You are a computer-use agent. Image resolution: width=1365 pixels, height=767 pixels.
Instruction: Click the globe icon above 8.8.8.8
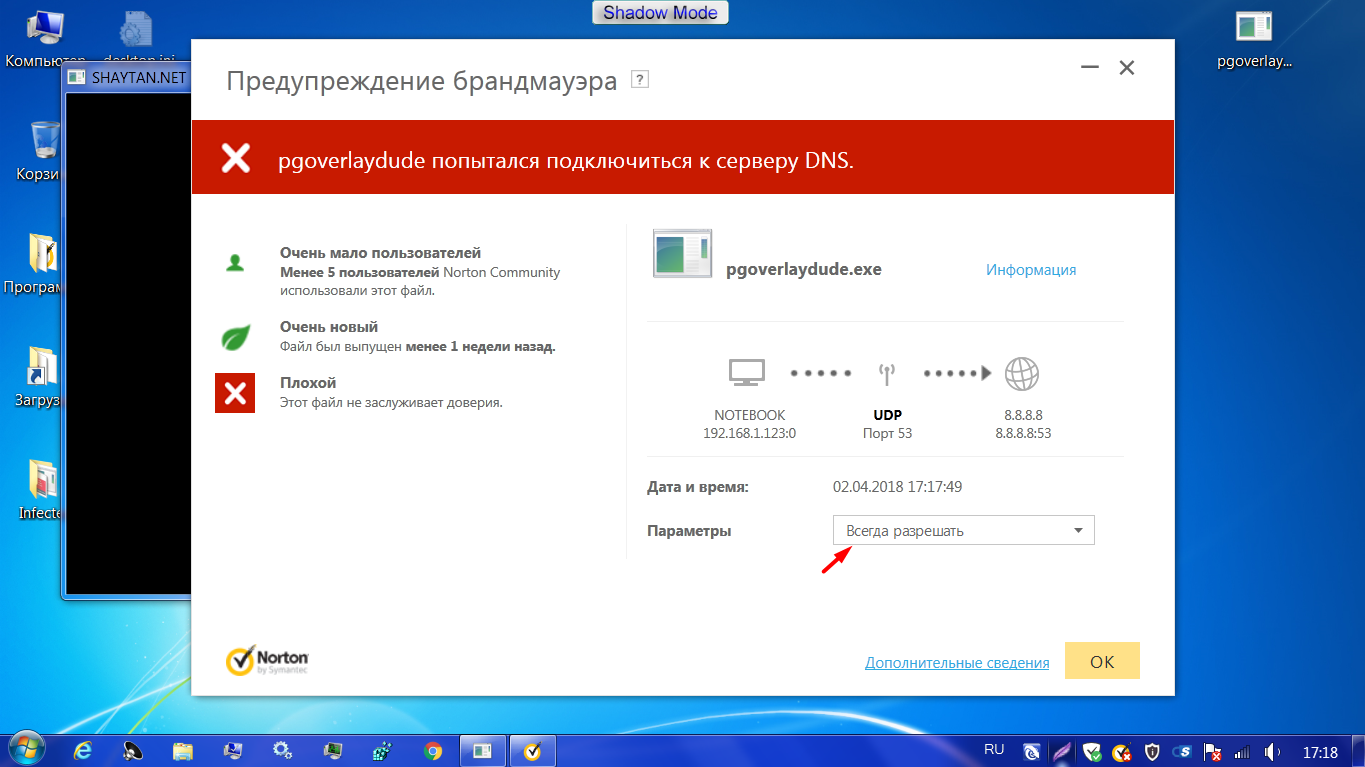click(x=1022, y=374)
